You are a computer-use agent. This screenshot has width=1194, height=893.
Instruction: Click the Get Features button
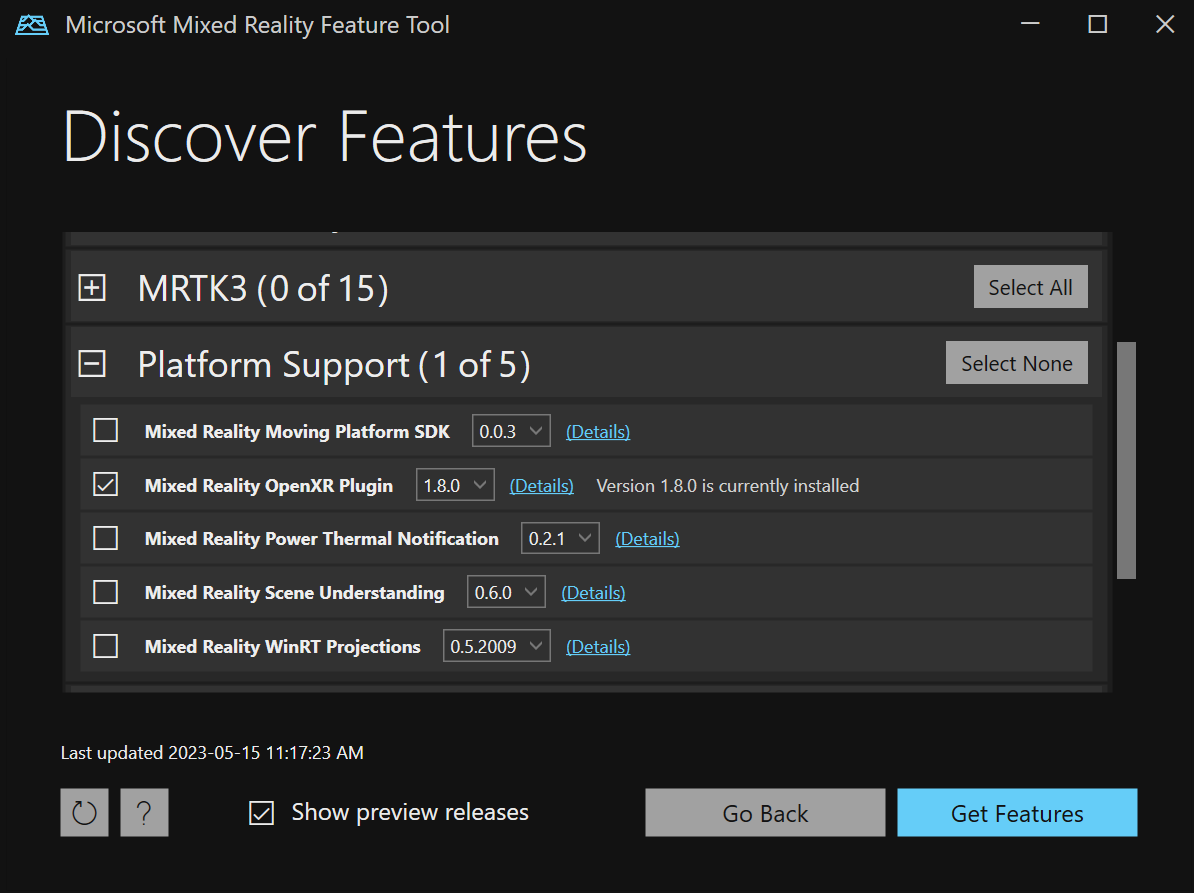[x=1017, y=812]
